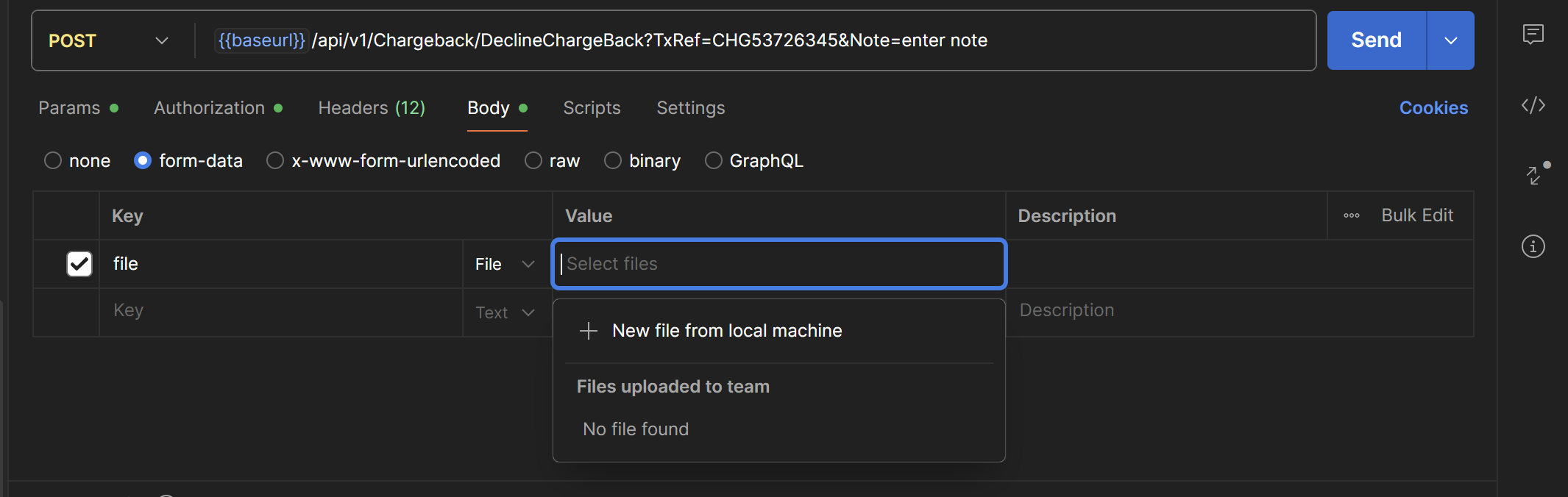Open the comments panel icon
The height and width of the screenshot is (497, 1568).
pos(1533,34)
